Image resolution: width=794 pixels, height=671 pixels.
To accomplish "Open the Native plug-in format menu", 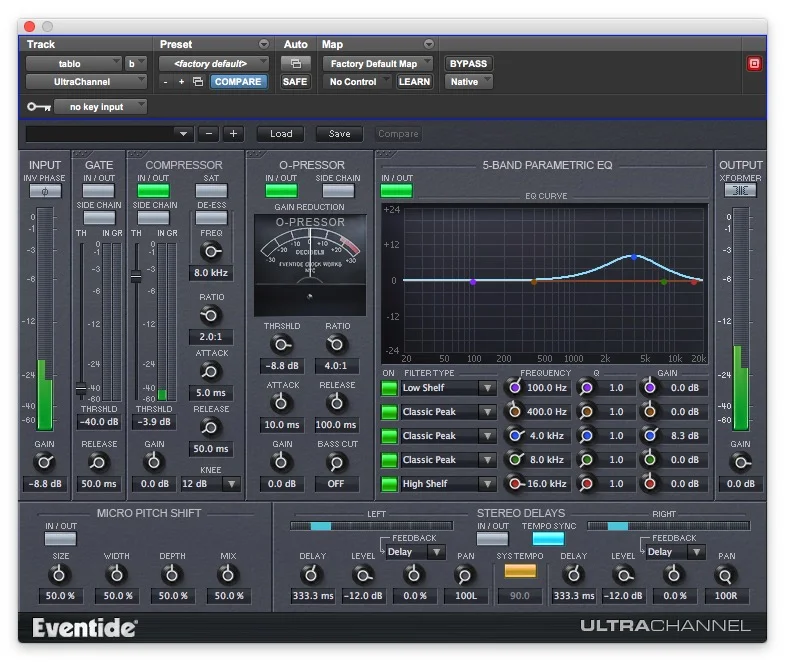I will click(x=468, y=82).
